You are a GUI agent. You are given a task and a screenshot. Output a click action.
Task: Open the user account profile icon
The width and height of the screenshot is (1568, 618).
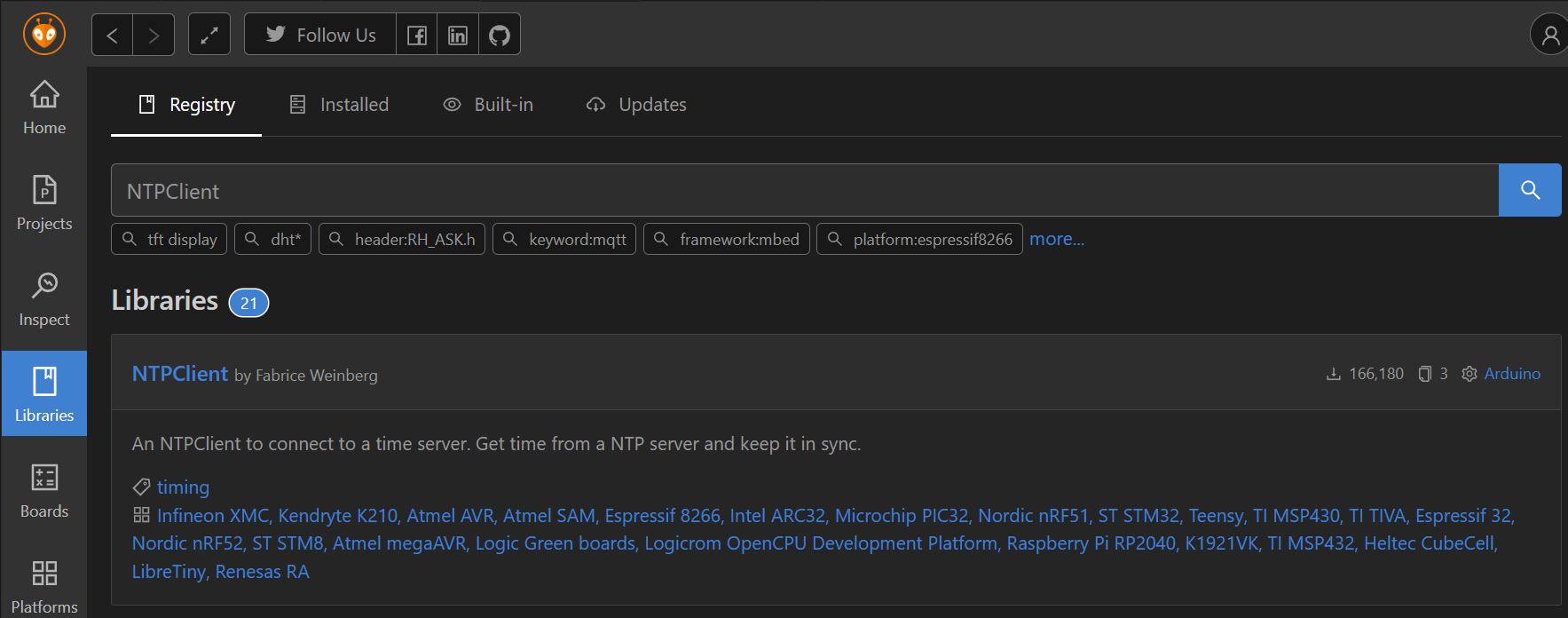tap(1550, 35)
